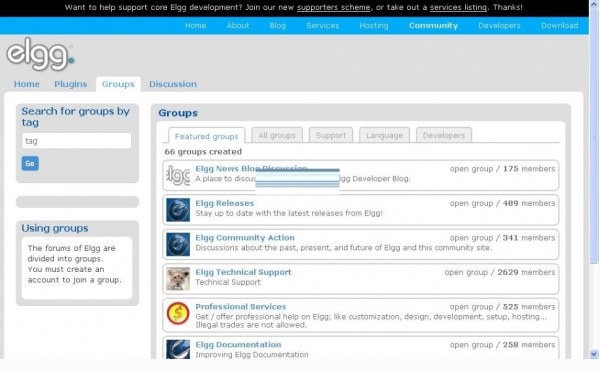
Task: Click '489 members' count text
Action: pyautogui.click(x=529, y=203)
